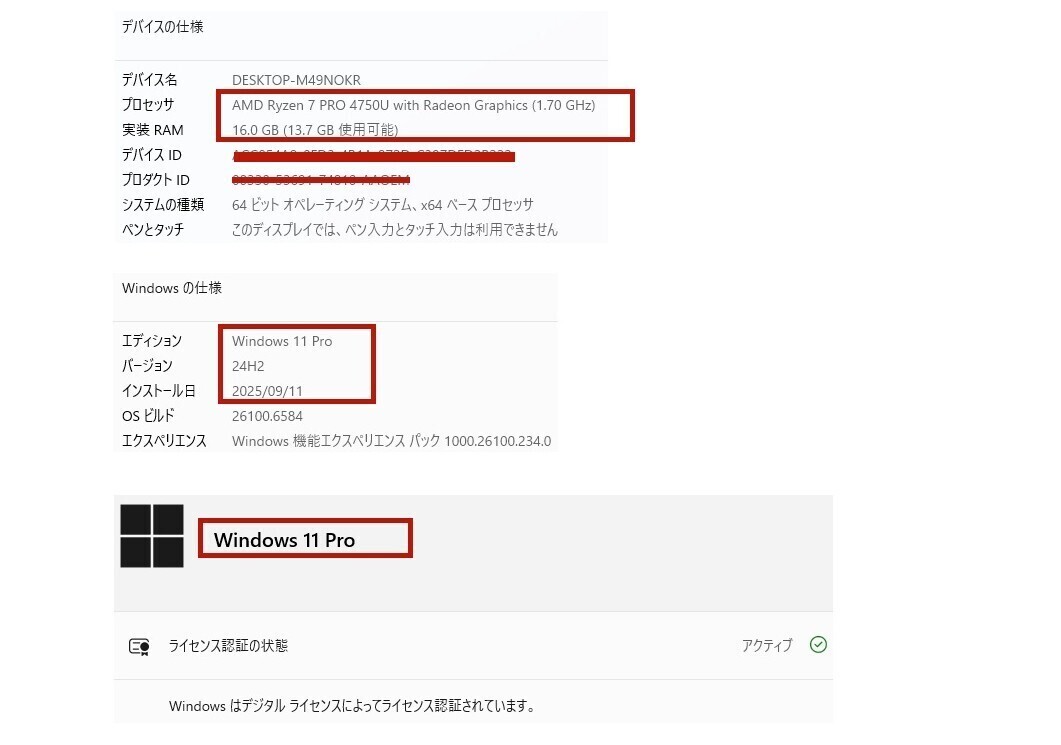
Task: Click the ペンとタッチ description text
Action: pyautogui.click(x=394, y=230)
